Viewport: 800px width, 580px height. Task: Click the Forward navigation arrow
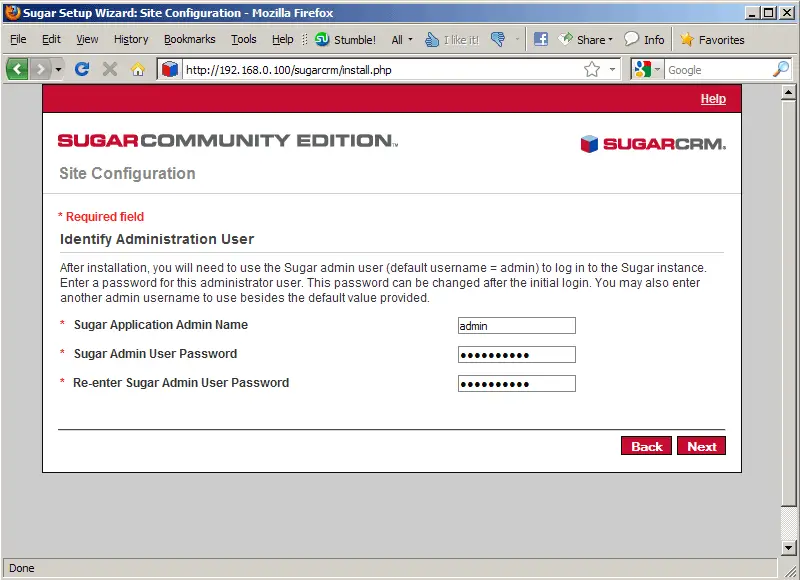pos(40,69)
